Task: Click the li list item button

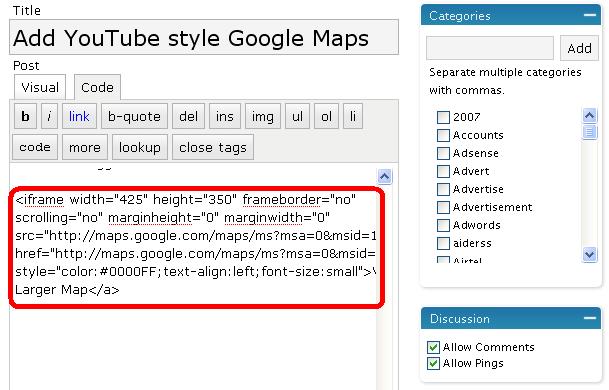Action: click(x=353, y=116)
